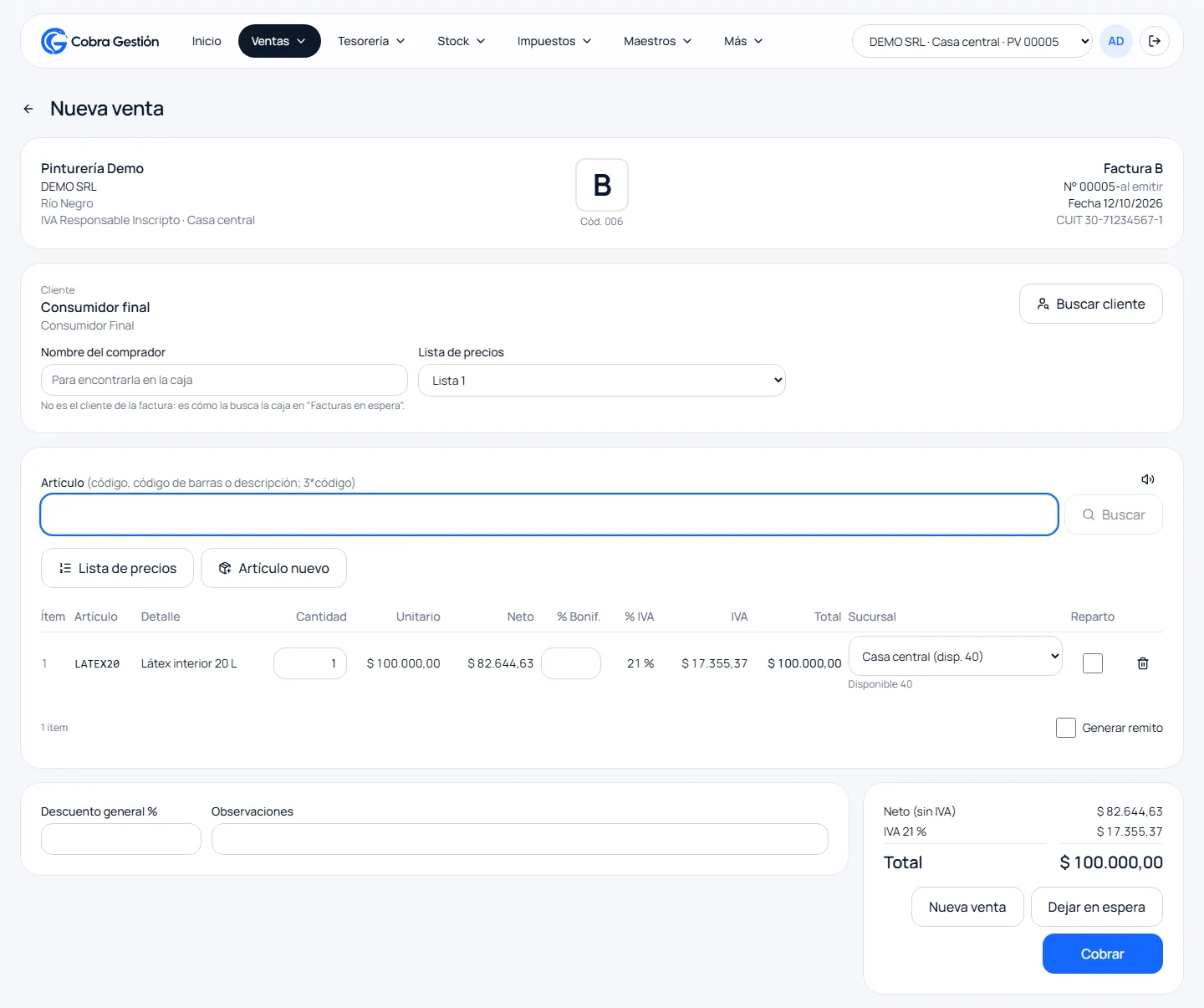
Task: Click the Cobrar button
Action: pos(1103,954)
